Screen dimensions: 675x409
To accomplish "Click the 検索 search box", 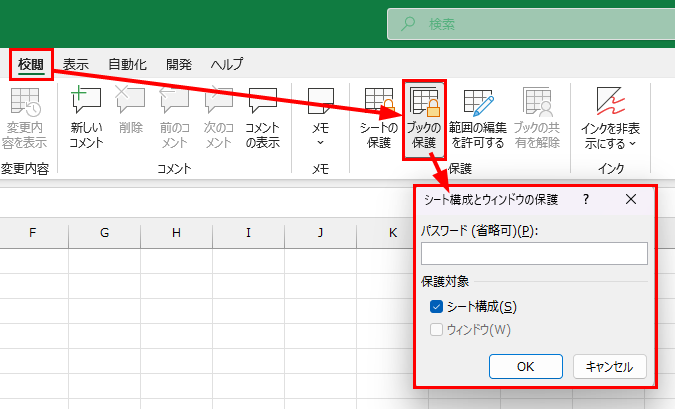I will tap(531, 24).
